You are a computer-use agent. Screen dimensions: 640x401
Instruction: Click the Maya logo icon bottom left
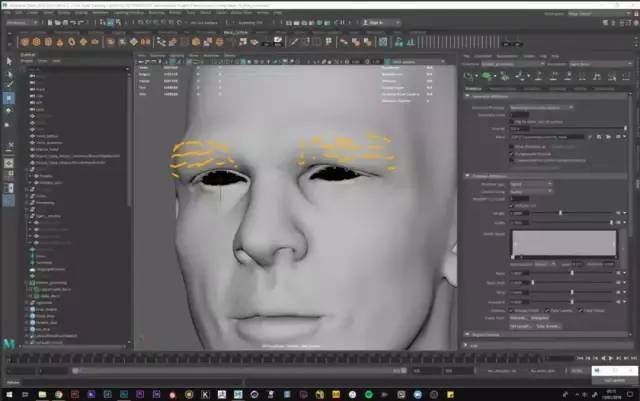coord(9,343)
